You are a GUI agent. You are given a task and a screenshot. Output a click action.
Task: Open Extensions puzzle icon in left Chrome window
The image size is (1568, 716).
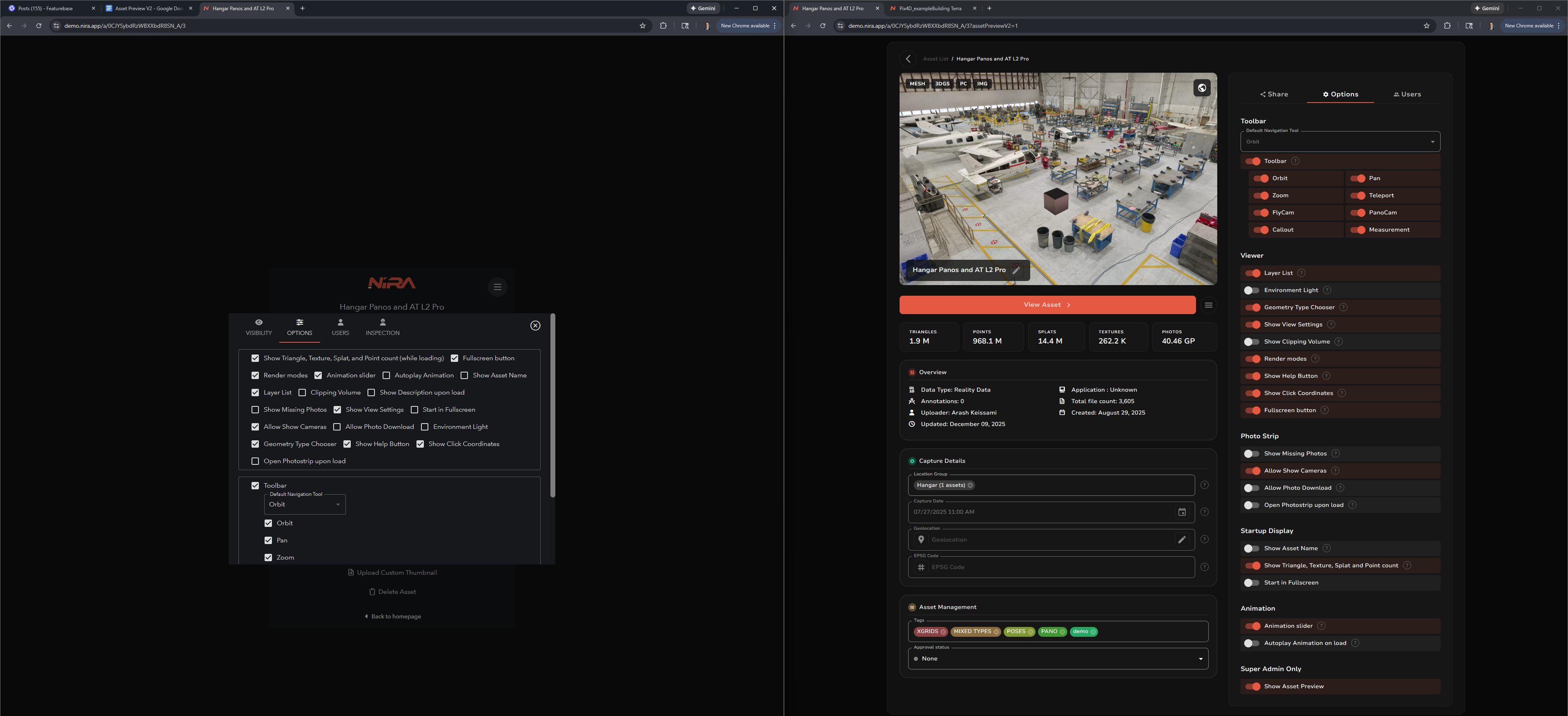663,26
